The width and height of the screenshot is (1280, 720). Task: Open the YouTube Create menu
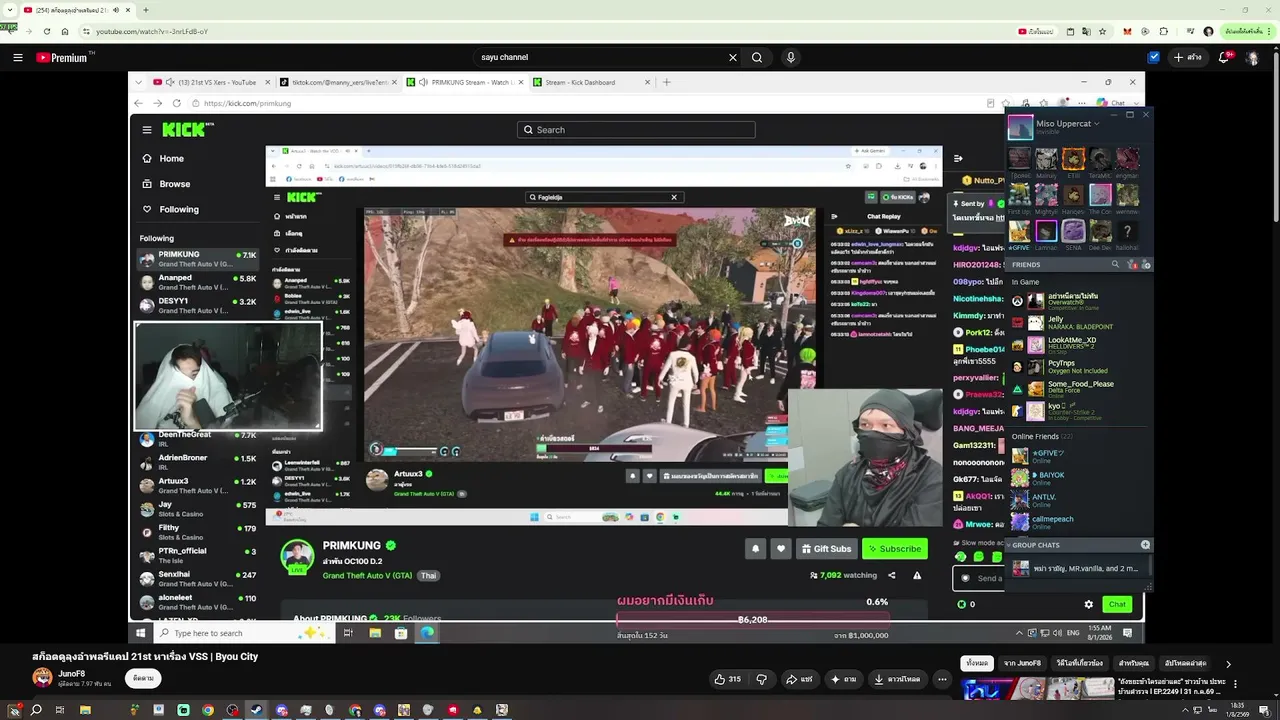(x=1187, y=58)
